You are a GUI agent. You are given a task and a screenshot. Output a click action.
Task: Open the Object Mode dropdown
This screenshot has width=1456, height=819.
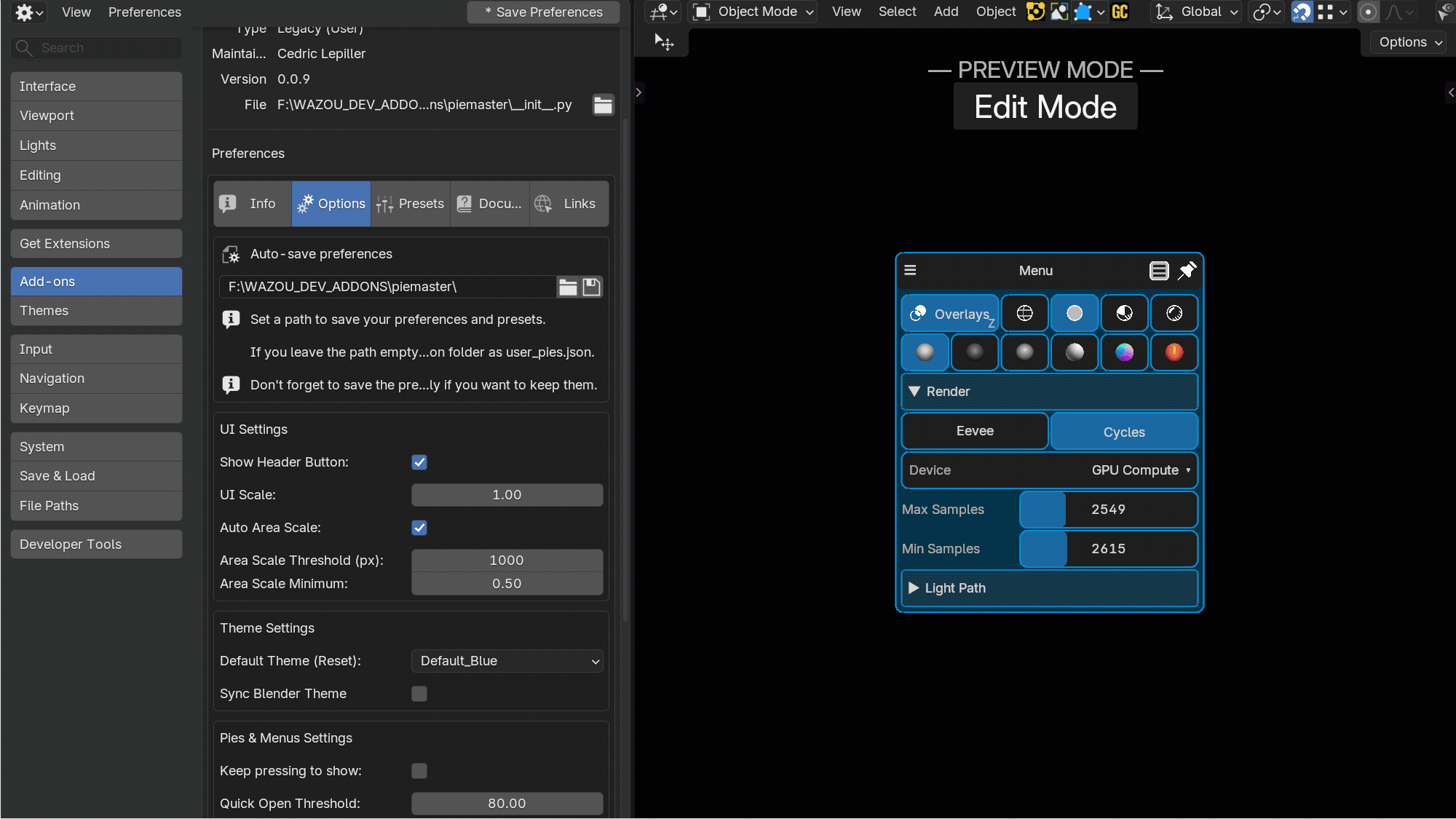pos(753,12)
